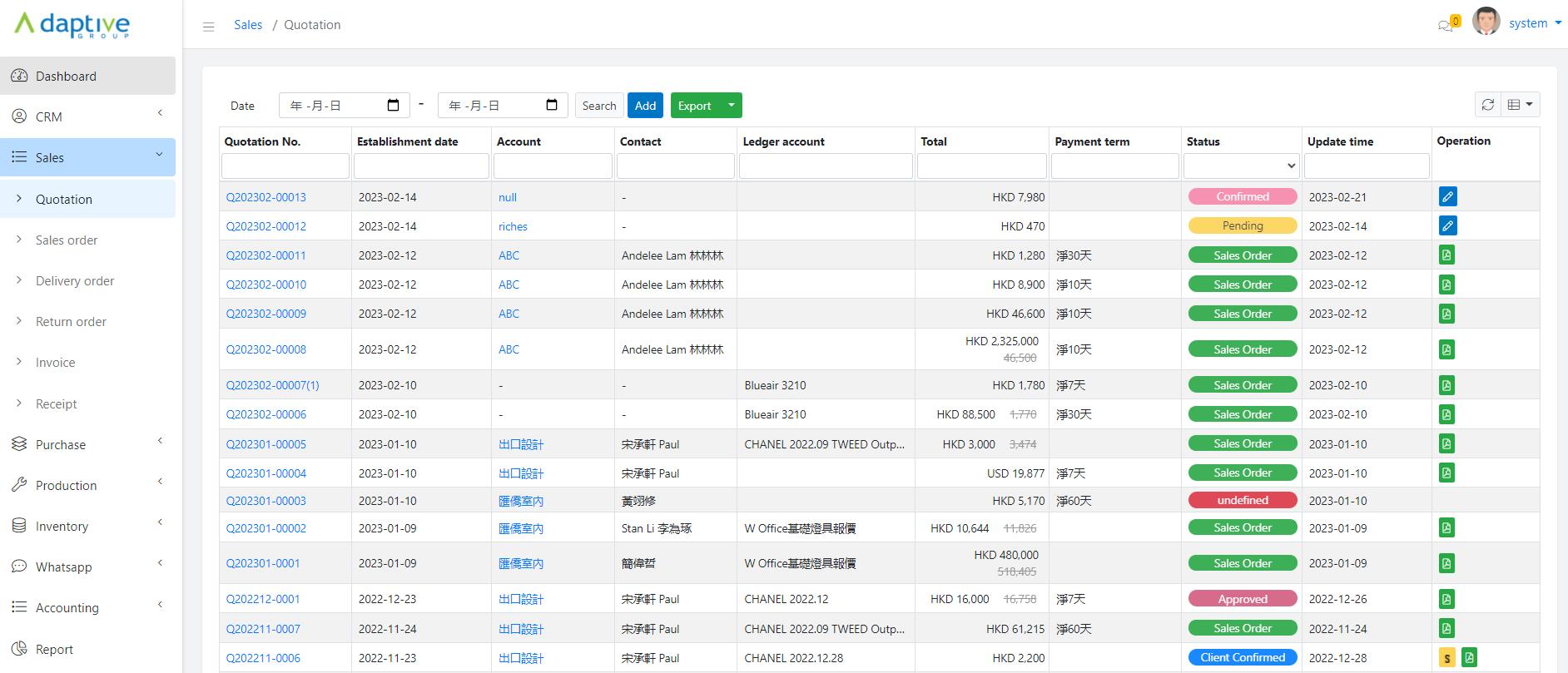Expand the Export dropdown arrow

(x=731, y=106)
